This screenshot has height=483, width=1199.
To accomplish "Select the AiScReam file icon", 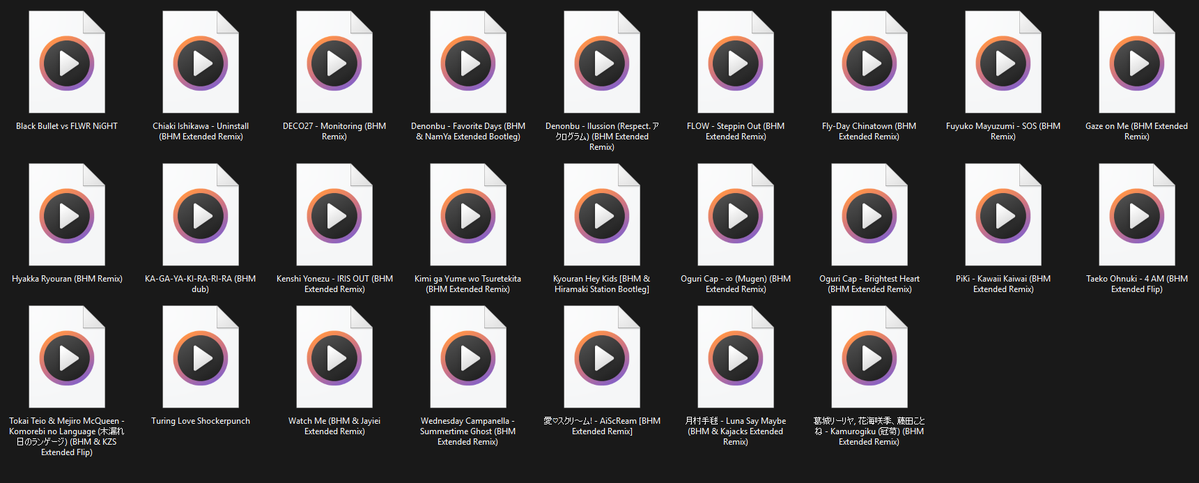I will 602,357.
